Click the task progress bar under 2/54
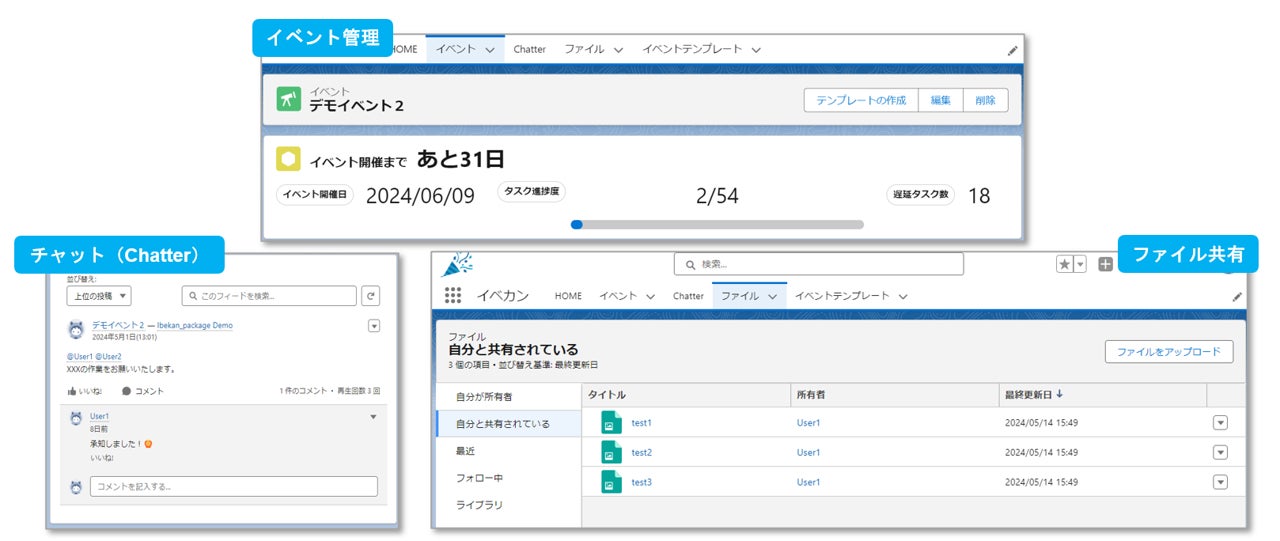This screenshot has width=1280, height=541. pos(717,225)
